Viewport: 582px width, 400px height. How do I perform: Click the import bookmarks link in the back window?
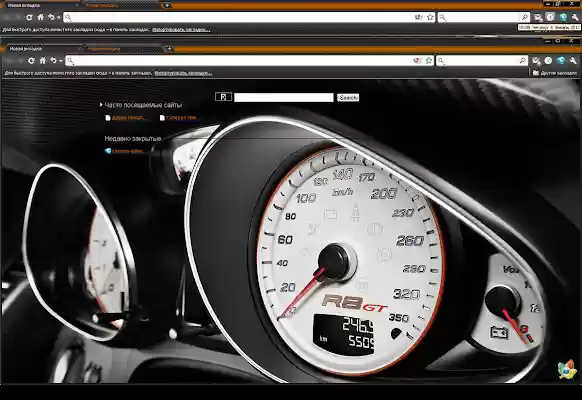(x=181, y=30)
